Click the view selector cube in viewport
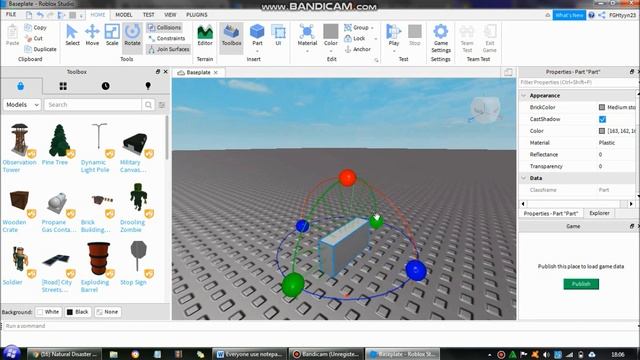The width and height of the screenshot is (640, 360). coord(485,109)
